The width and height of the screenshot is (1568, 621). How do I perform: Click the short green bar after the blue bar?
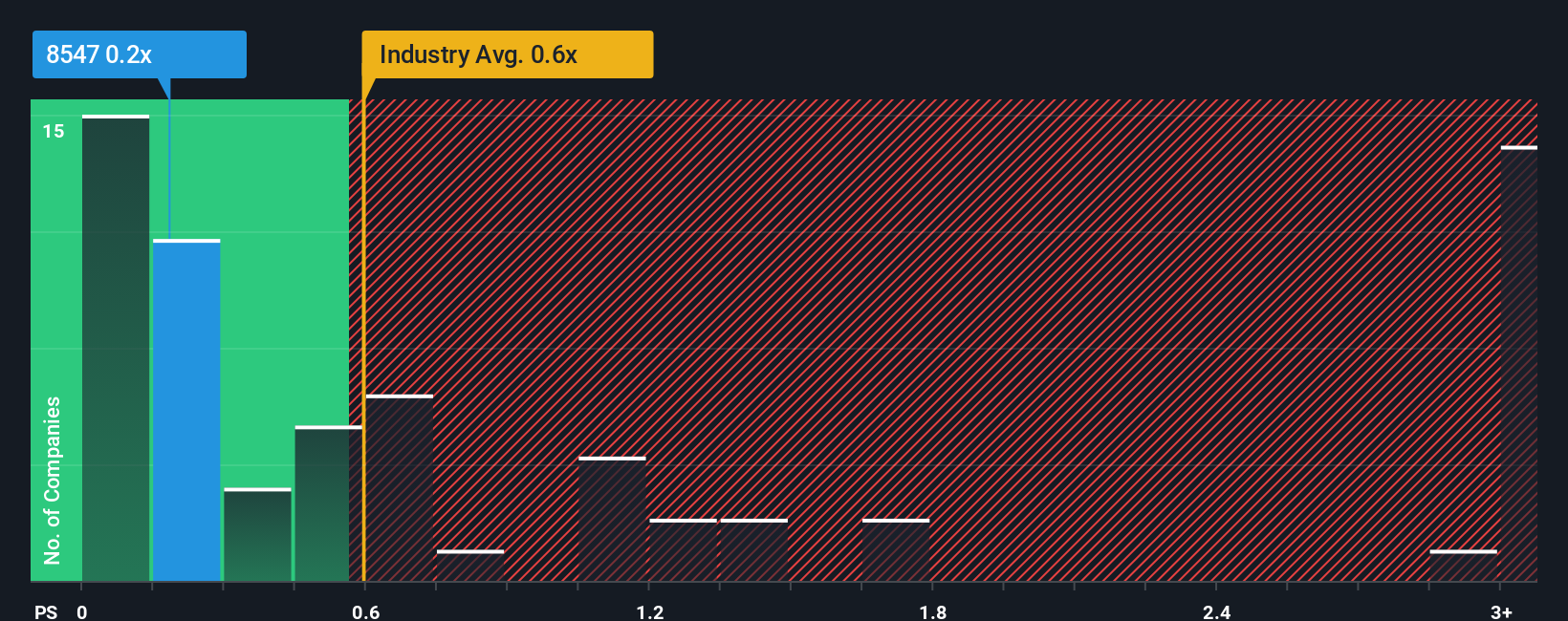[x=257, y=534]
